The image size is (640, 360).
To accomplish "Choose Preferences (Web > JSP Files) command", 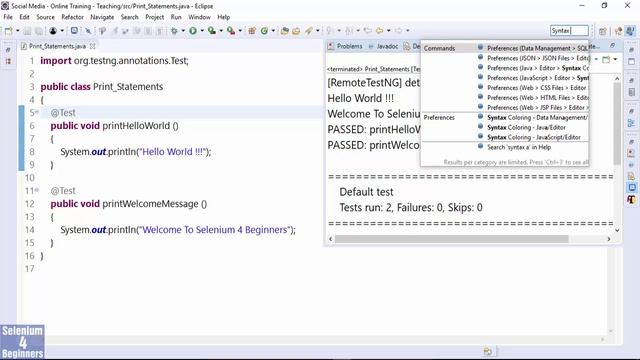I will pyautogui.click(x=533, y=107).
